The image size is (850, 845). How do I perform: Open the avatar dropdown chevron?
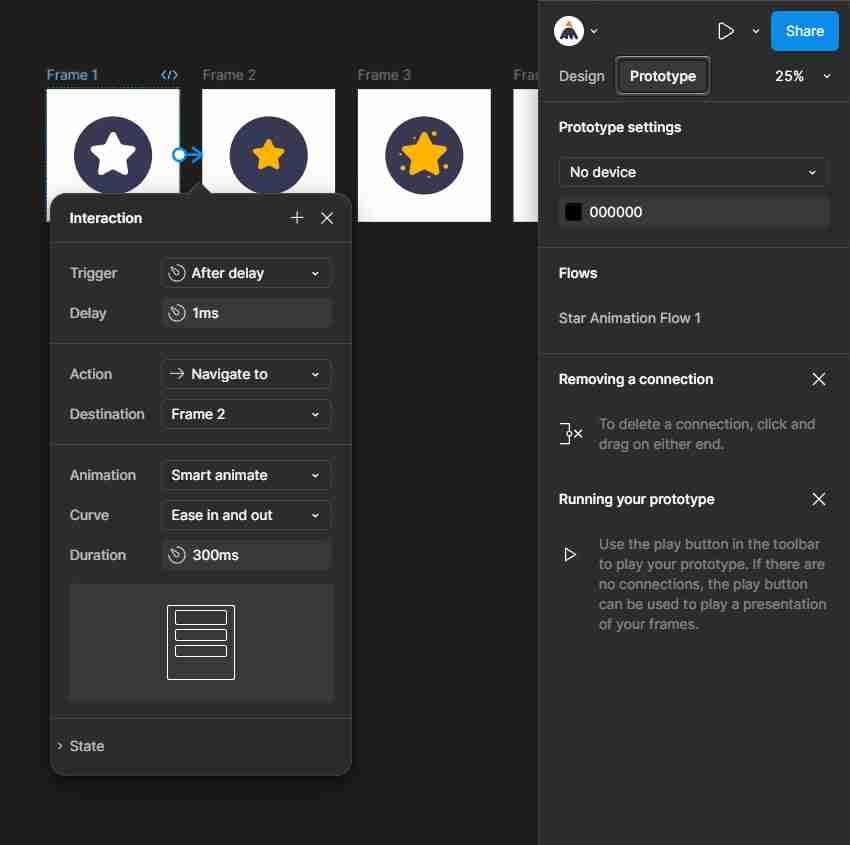[x=594, y=31]
